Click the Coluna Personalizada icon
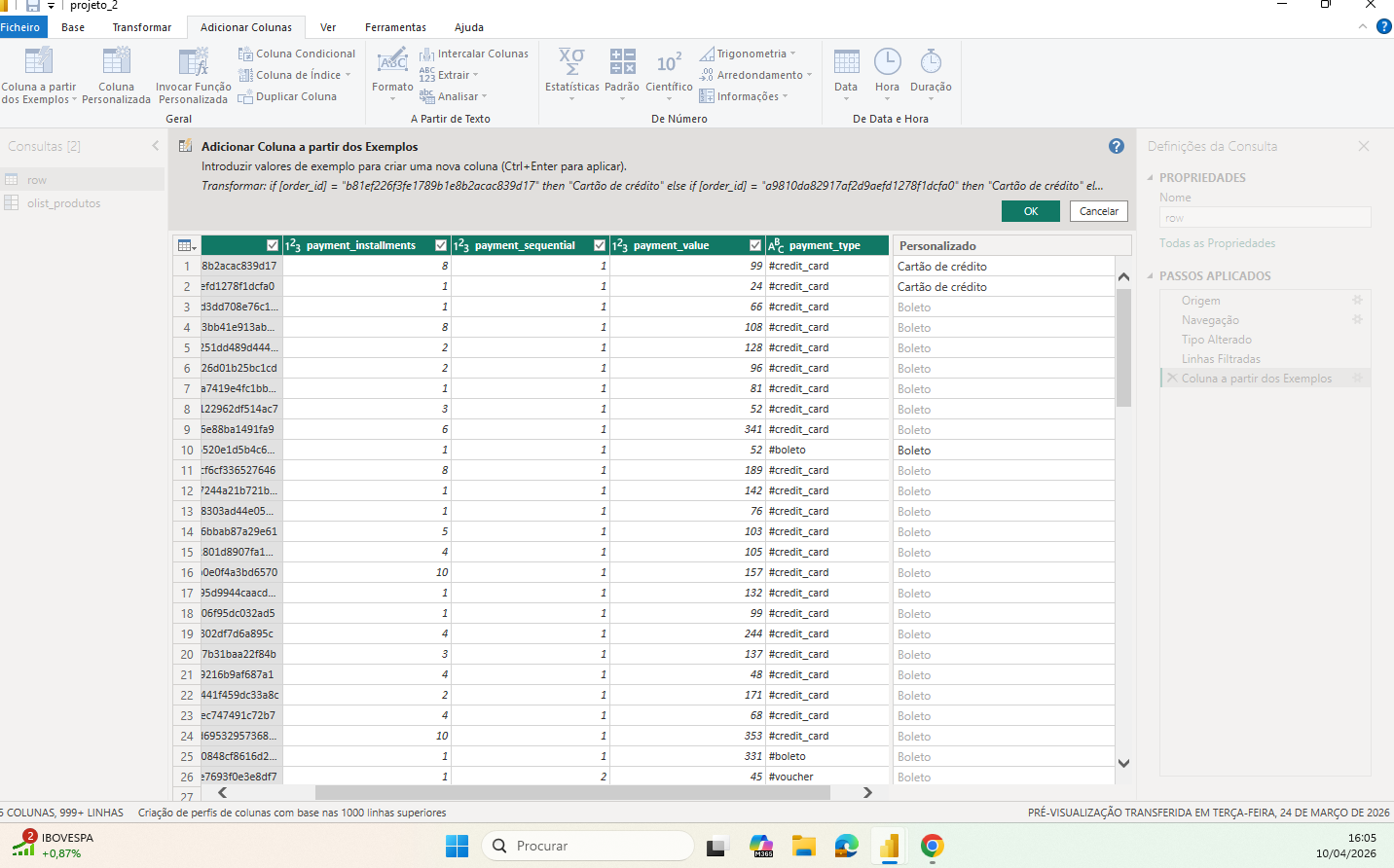Screen dimensions: 1394x868 tap(116, 62)
